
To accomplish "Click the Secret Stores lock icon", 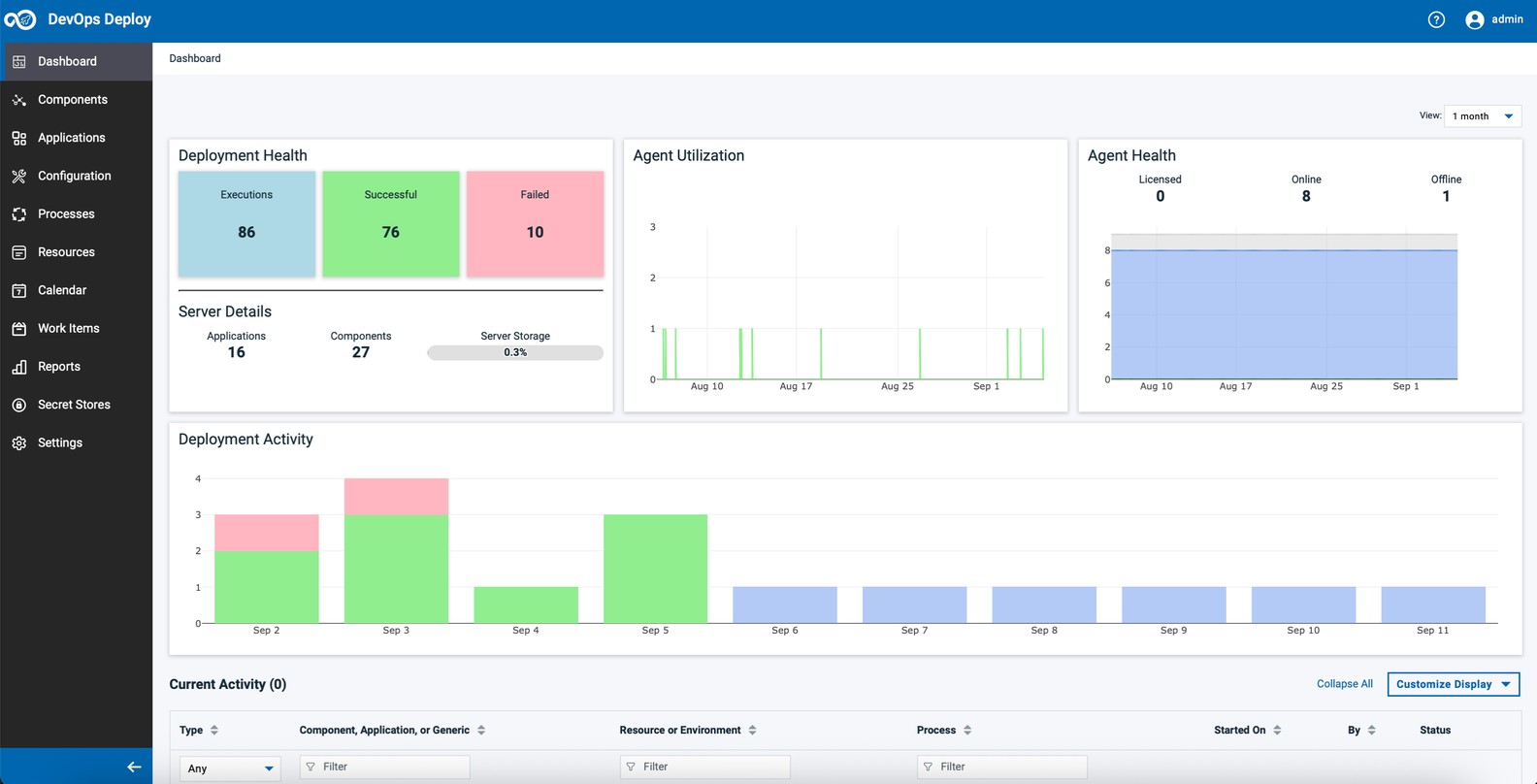I will 19,405.
